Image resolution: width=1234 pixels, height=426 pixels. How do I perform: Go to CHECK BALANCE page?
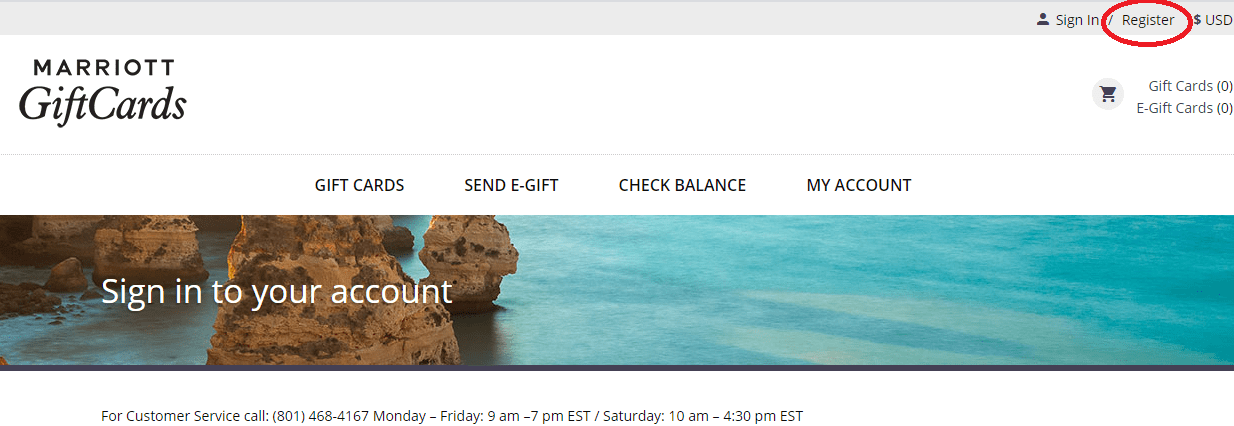(x=682, y=185)
